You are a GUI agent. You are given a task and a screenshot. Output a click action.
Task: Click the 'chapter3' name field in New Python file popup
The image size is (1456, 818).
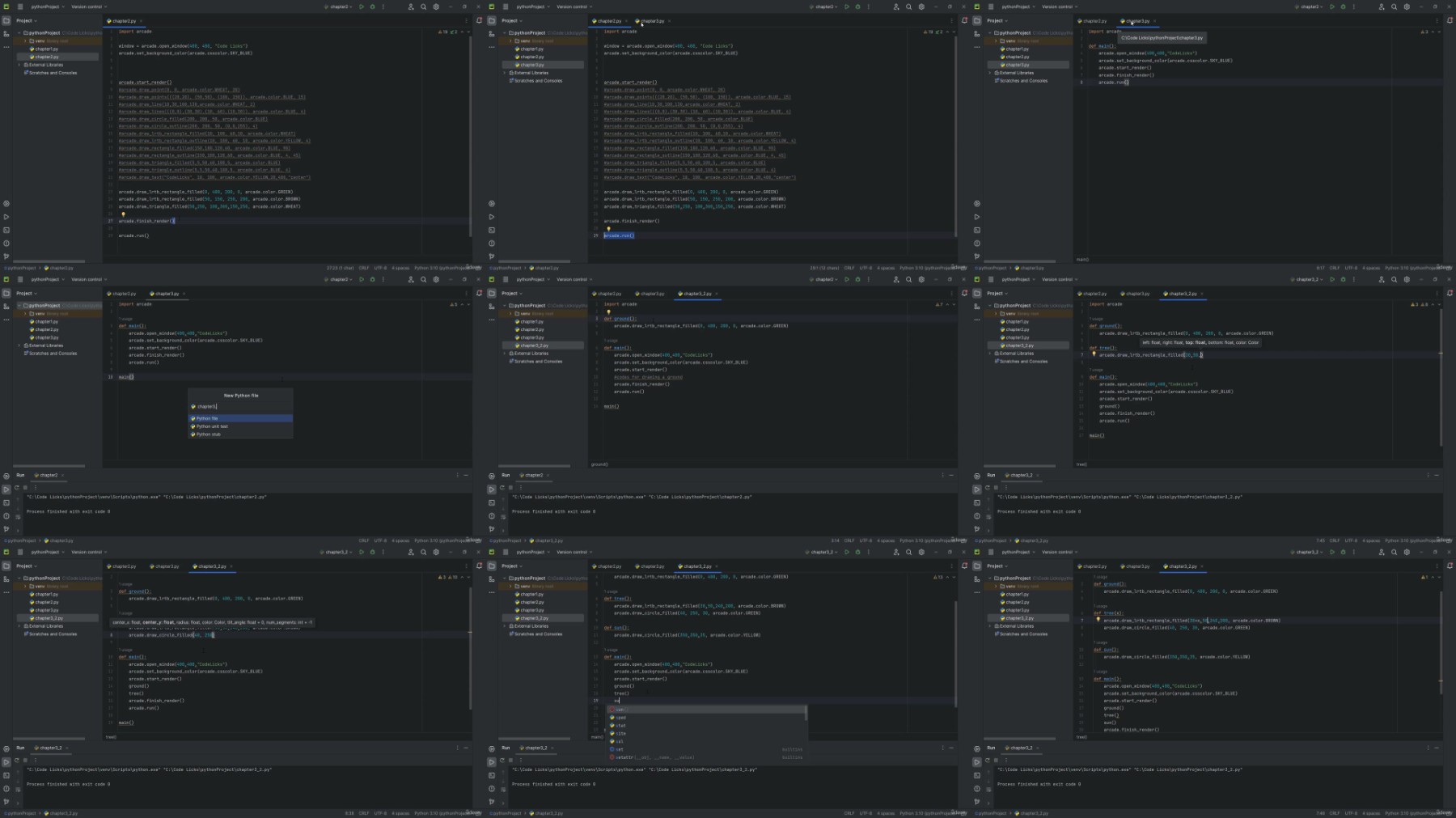(240, 406)
